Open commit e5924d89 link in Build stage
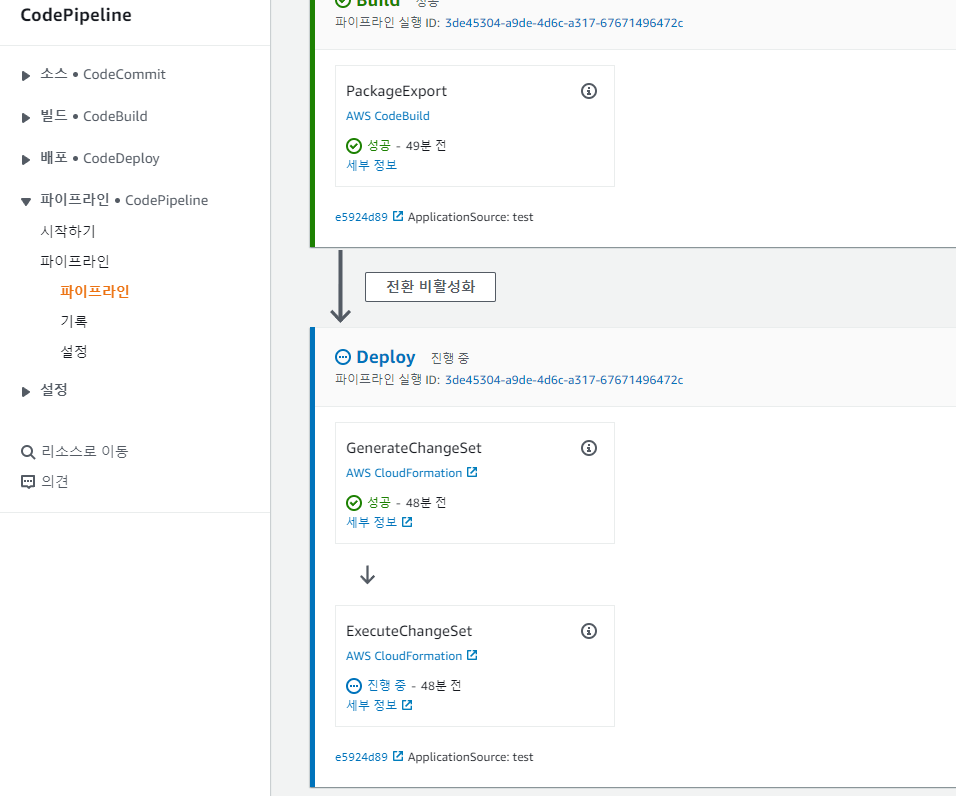This screenshot has height=796, width=956. (x=361, y=217)
